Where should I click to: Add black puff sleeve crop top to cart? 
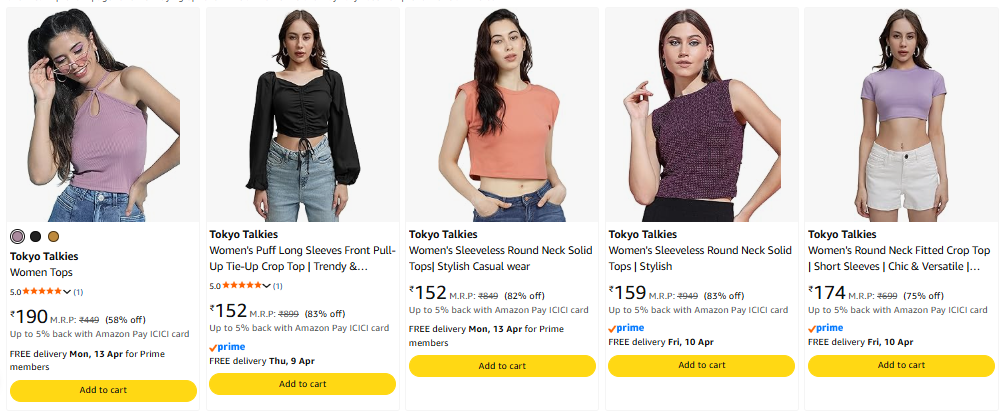point(302,384)
